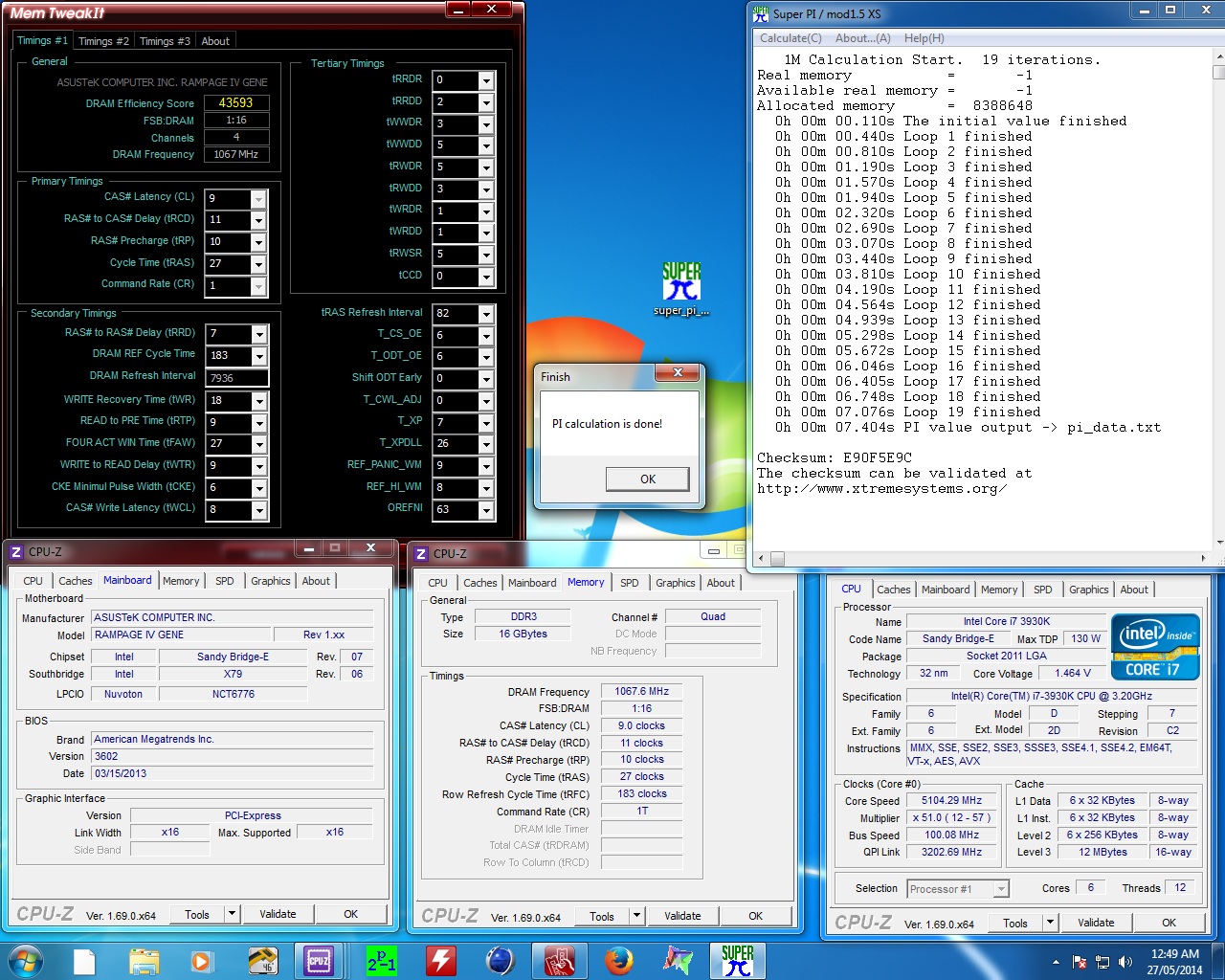The image size is (1225, 980).
Task: Expand the CAS# Latency (CL) dropdown
Action: (x=258, y=199)
